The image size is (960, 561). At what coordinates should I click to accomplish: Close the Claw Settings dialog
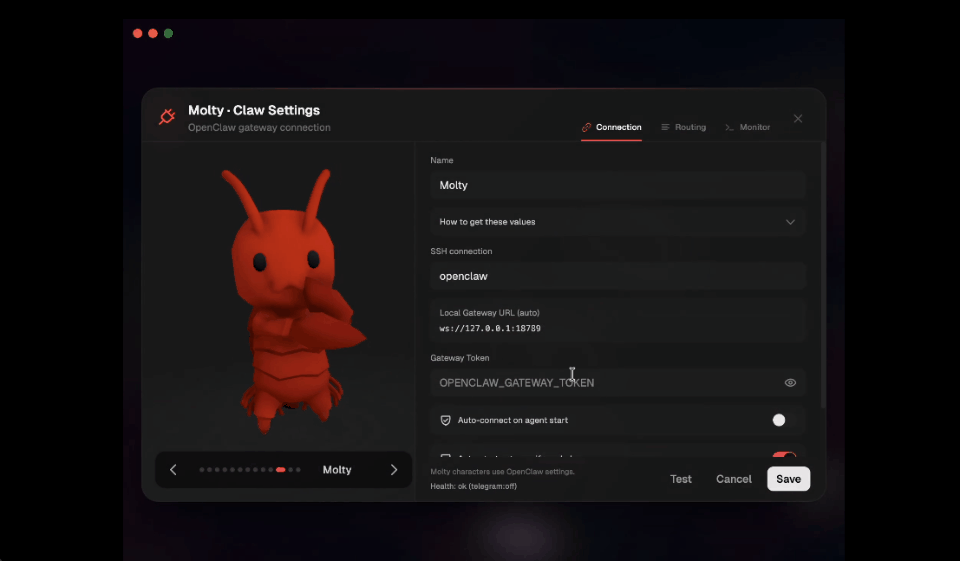(798, 119)
